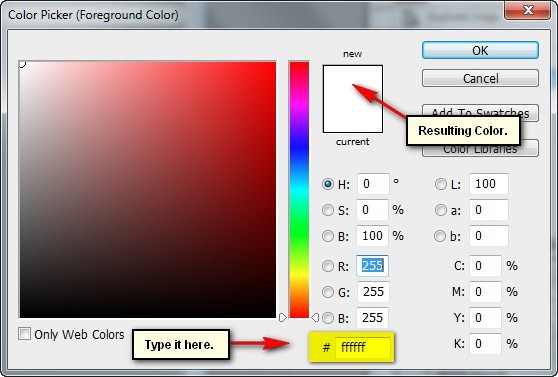
Task: Select the S saturation radio button
Action: click(327, 210)
